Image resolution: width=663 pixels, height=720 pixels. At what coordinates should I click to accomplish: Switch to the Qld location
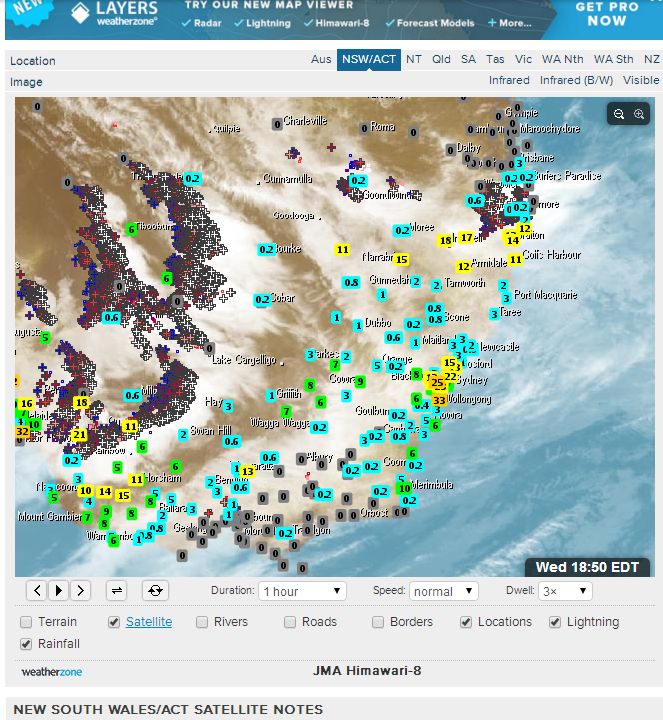click(x=441, y=60)
